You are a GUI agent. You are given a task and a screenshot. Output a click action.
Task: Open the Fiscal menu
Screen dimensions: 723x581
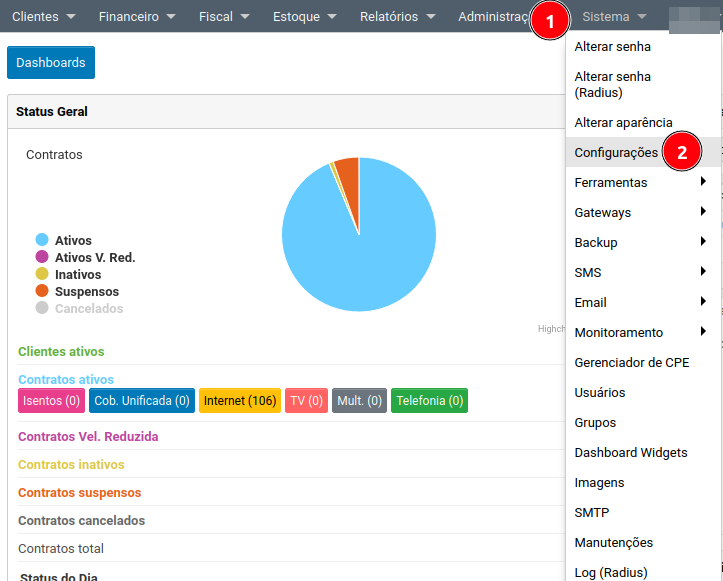click(x=223, y=16)
